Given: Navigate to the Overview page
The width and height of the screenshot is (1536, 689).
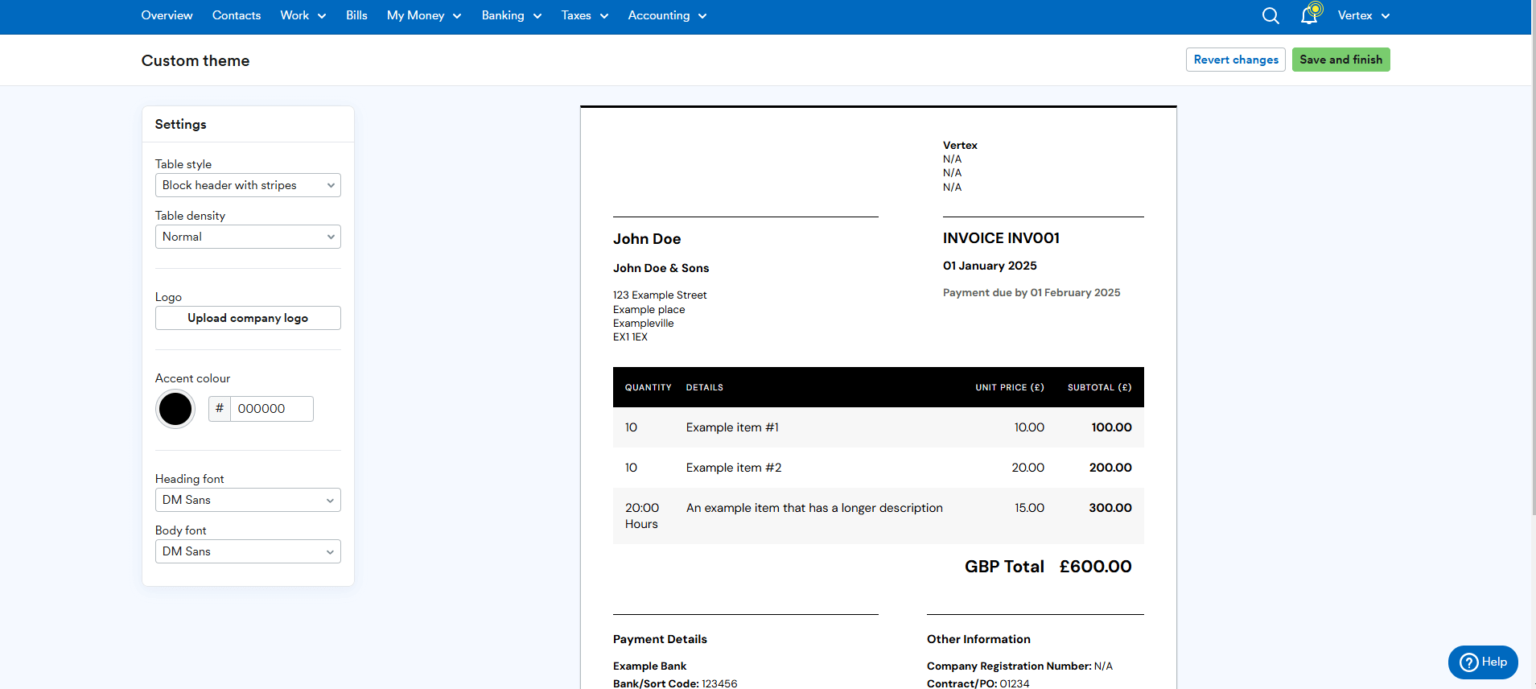Looking at the screenshot, I should pyautogui.click(x=166, y=15).
